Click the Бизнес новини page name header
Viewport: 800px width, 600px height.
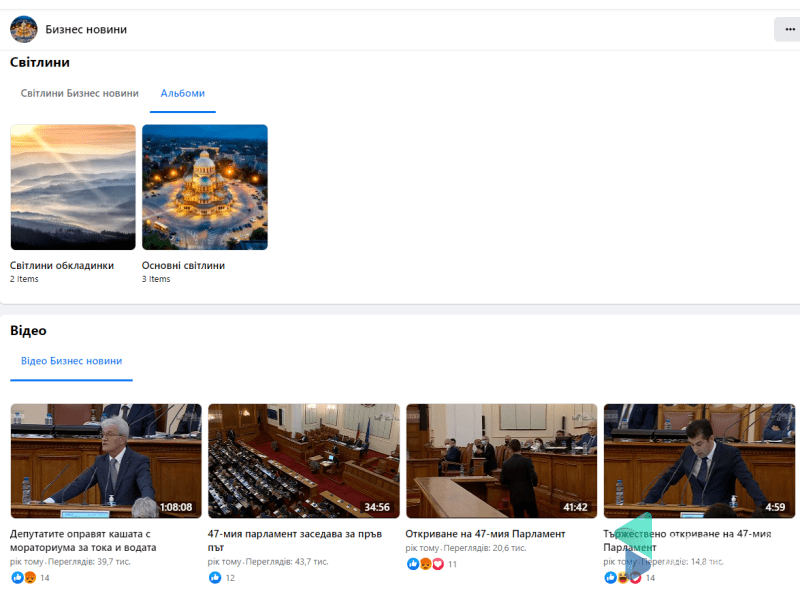(x=86, y=30)
